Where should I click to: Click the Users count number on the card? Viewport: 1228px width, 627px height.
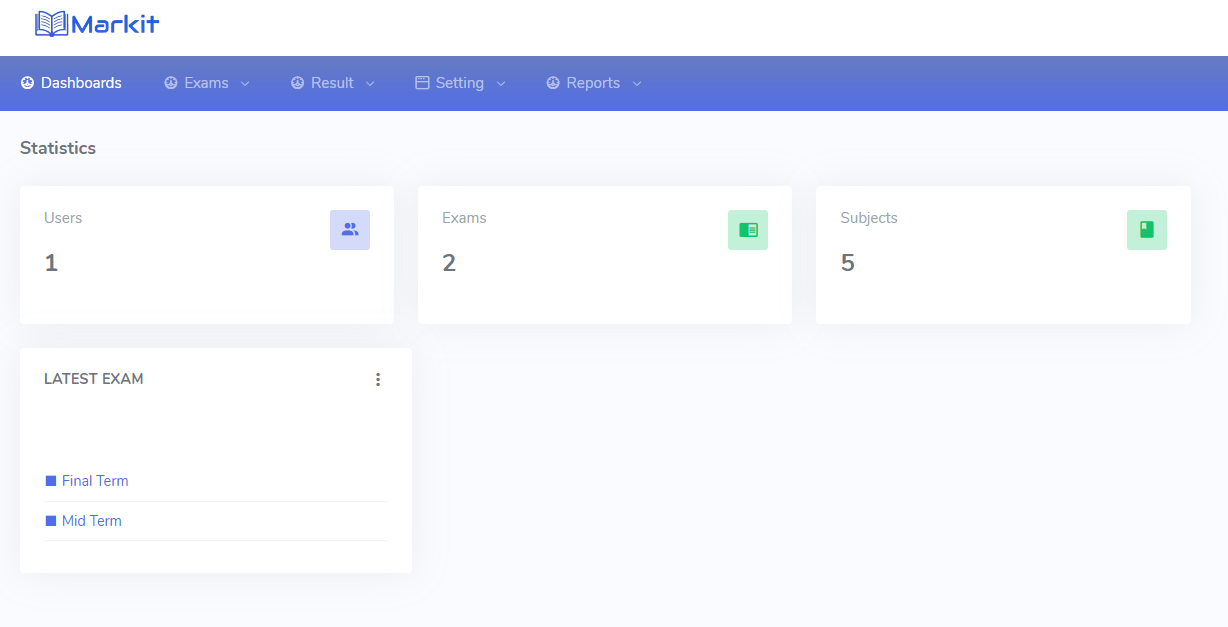point(49,262)
